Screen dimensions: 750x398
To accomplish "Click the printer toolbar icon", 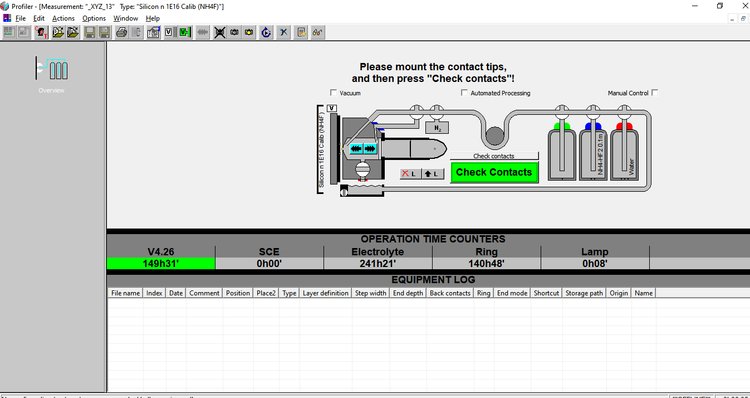I will (121, 33).
